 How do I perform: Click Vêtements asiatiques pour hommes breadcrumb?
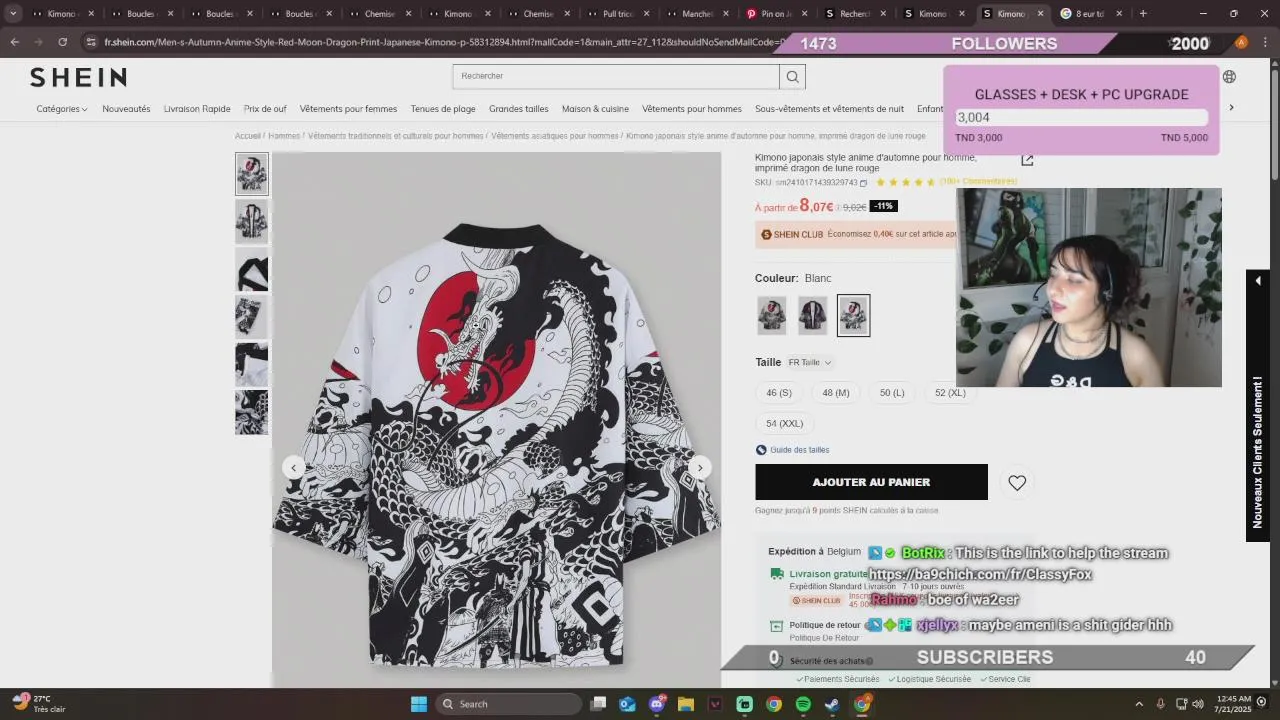click(x=554, y=136)
